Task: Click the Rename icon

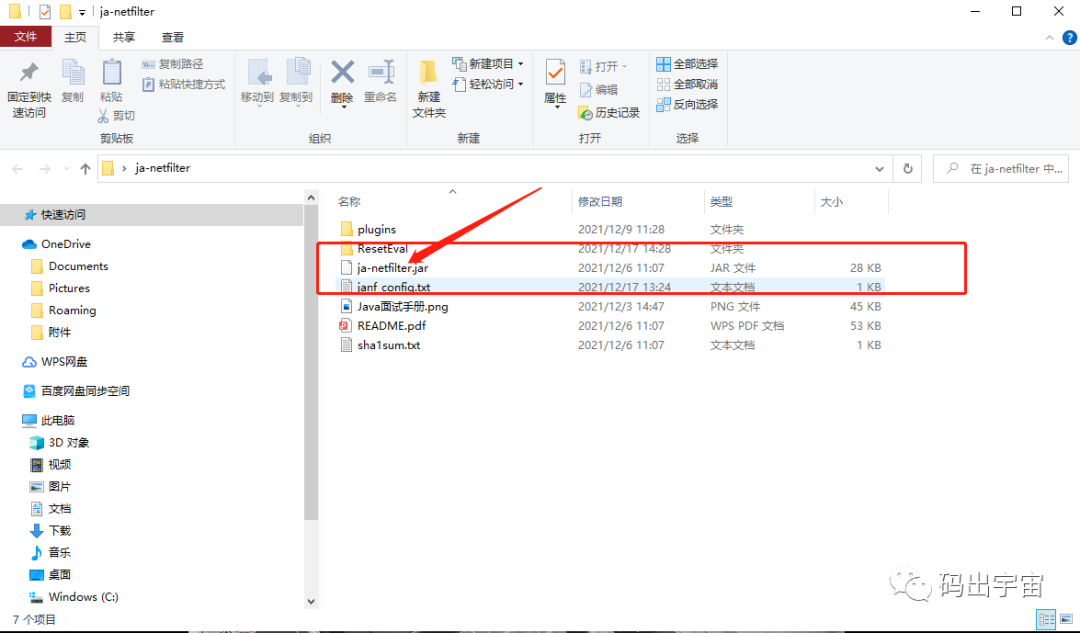Action: click(x=381, y=72)
